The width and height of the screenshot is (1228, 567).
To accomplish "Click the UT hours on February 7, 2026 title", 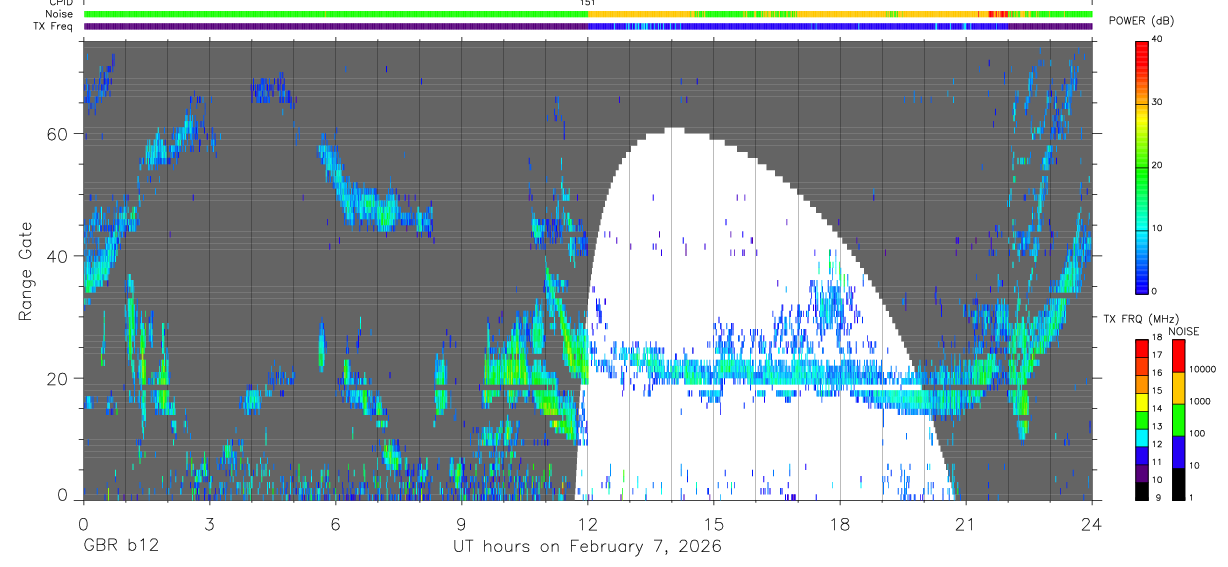I will pos(587,547).
